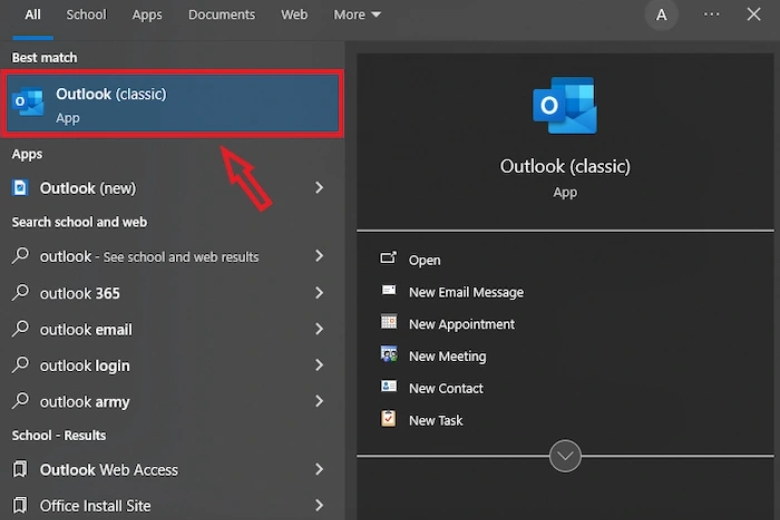Choose New Appointment action

[462, 324]
